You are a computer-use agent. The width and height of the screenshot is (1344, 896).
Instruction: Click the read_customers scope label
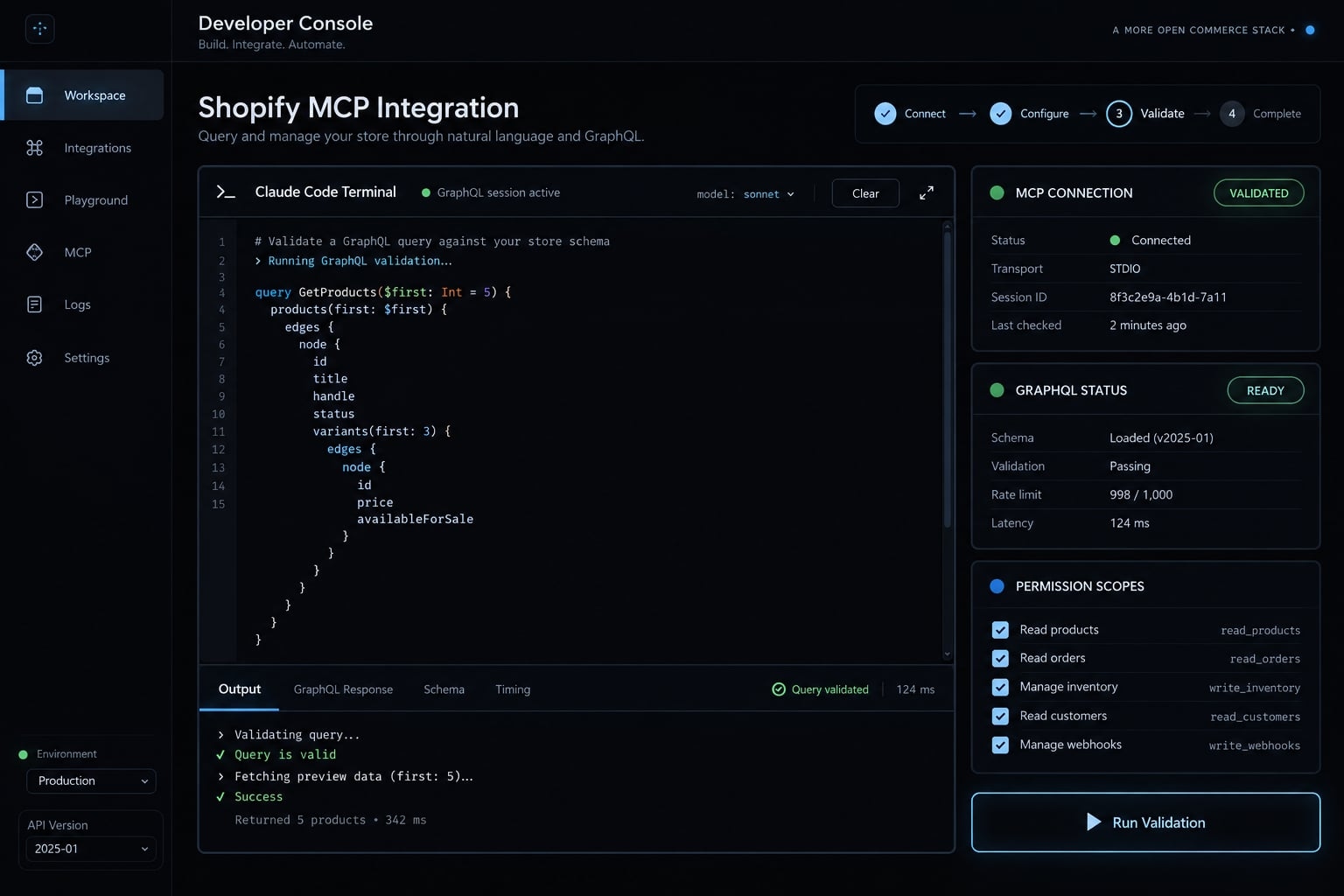pyautogui.click(x=1255, y=717)
